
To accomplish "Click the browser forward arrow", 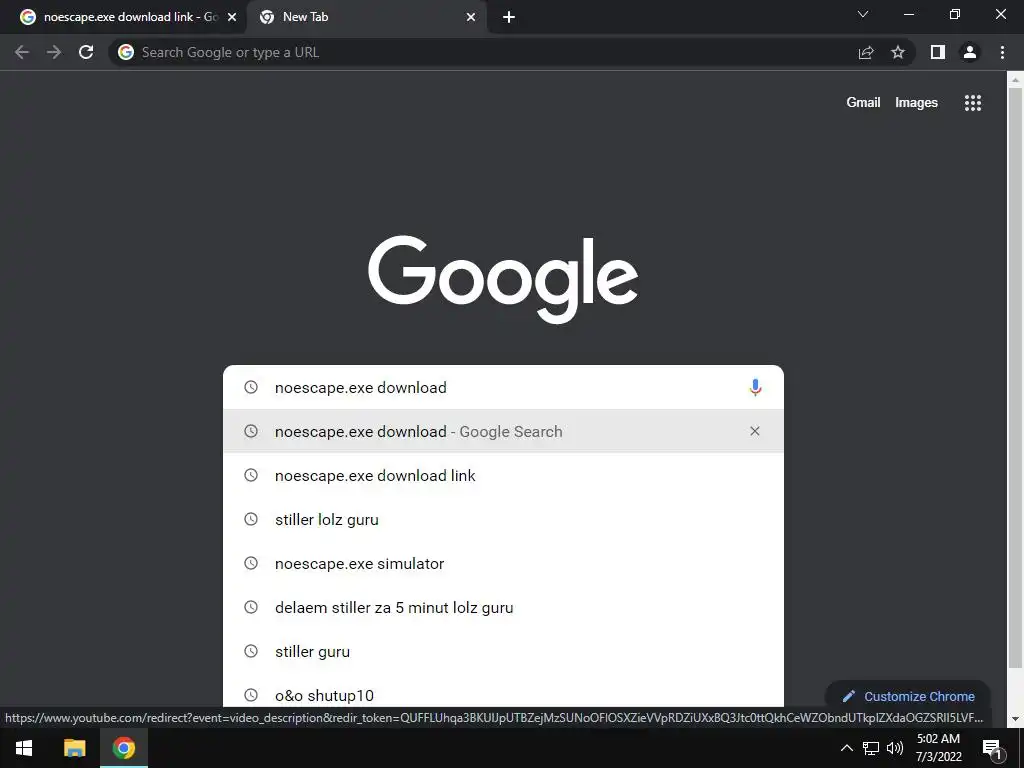I will point(54,52).
